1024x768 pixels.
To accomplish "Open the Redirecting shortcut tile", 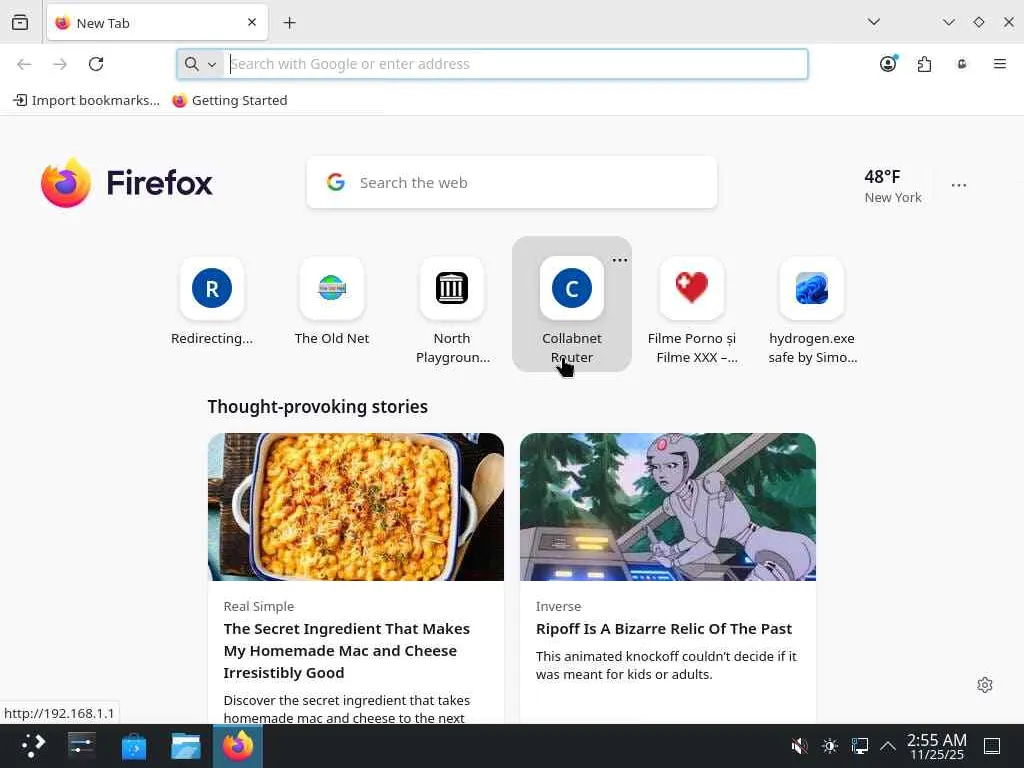I will coord(212,302).
